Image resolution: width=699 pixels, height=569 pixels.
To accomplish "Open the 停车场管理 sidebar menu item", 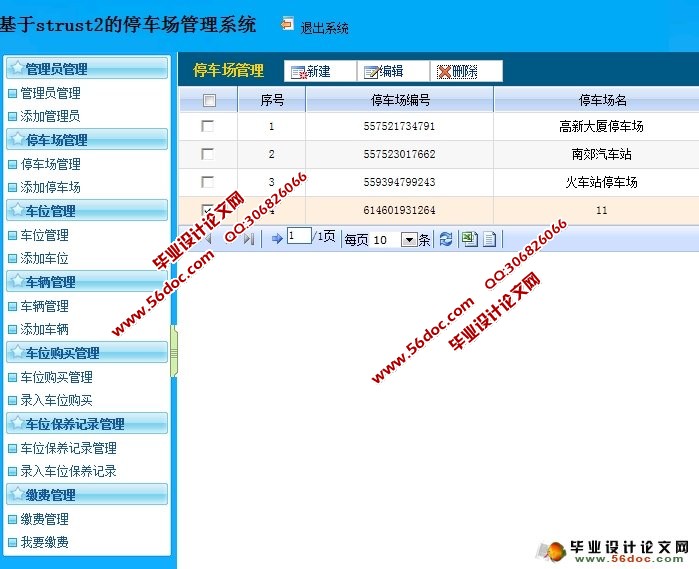I will 50,164.
